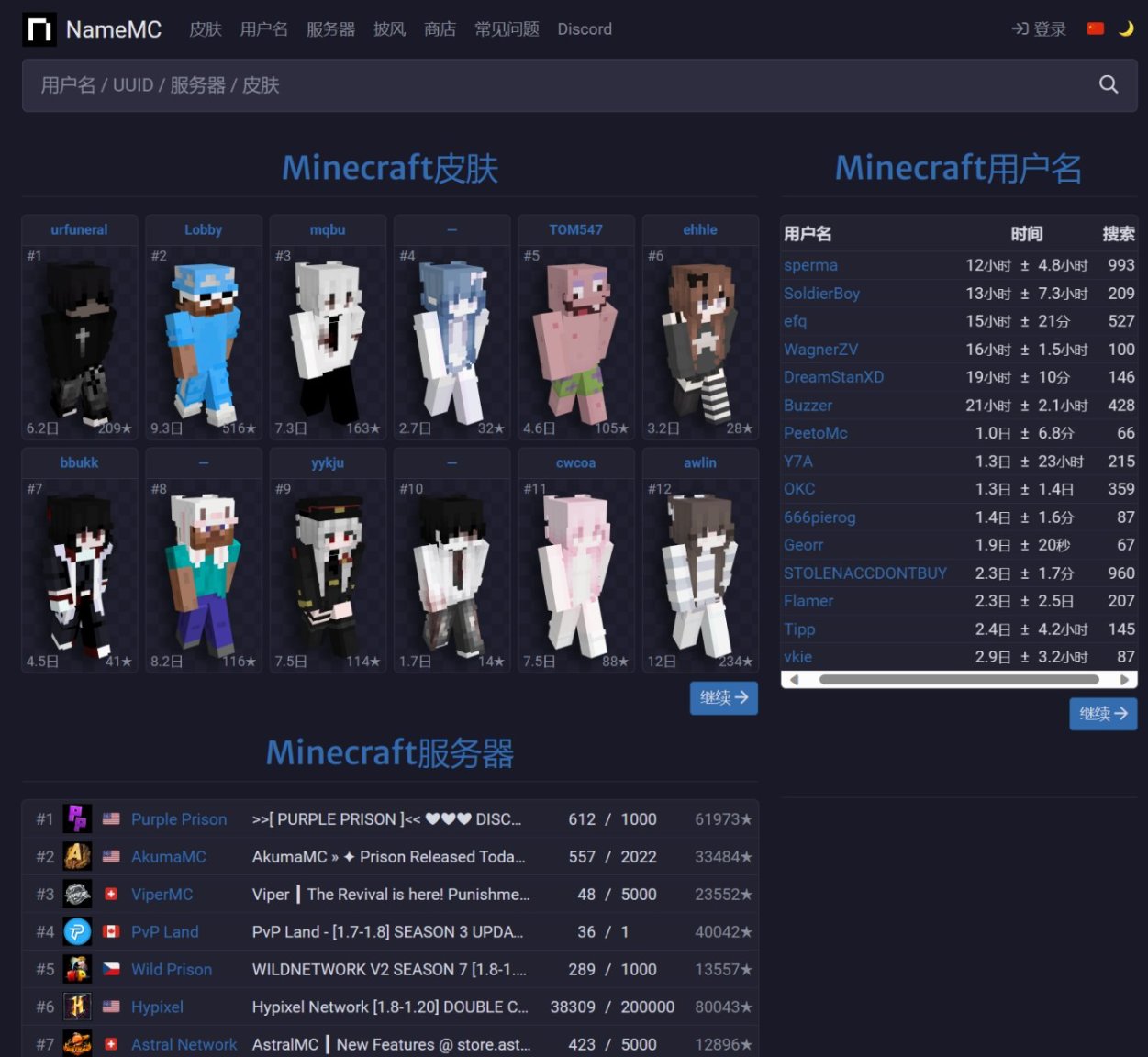The height and width of the screenshot is (1057, 1148).
Task: Open the Minecraft服务器 heading link
Action: click(x=390, y=753)
